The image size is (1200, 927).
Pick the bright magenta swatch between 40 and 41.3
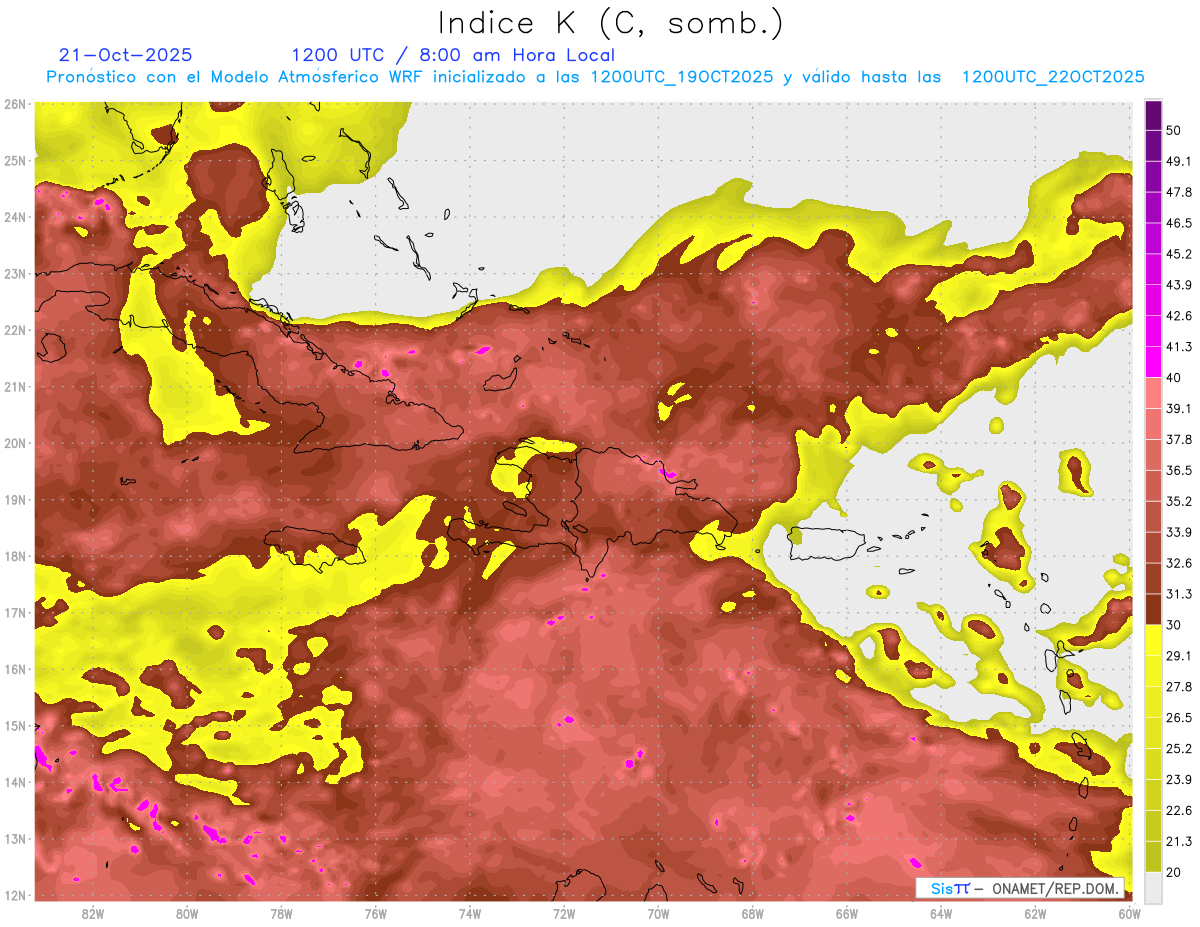(x=1153, y=361)
